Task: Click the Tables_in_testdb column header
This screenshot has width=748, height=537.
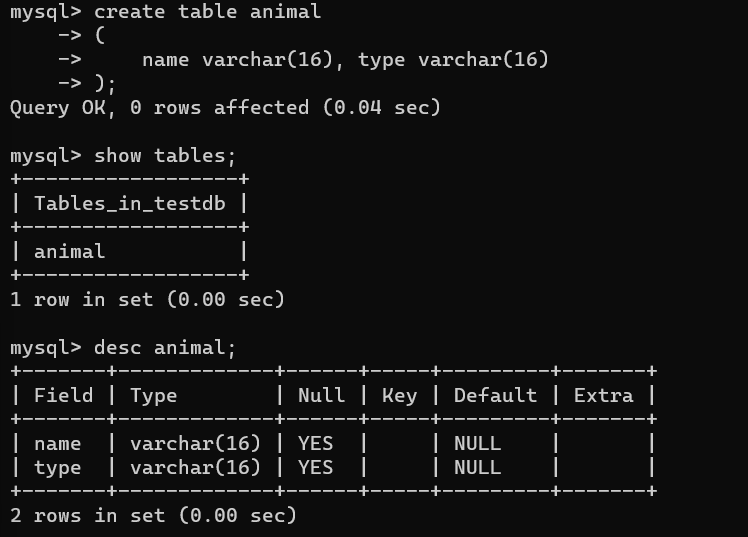Action: pos(130,204)
